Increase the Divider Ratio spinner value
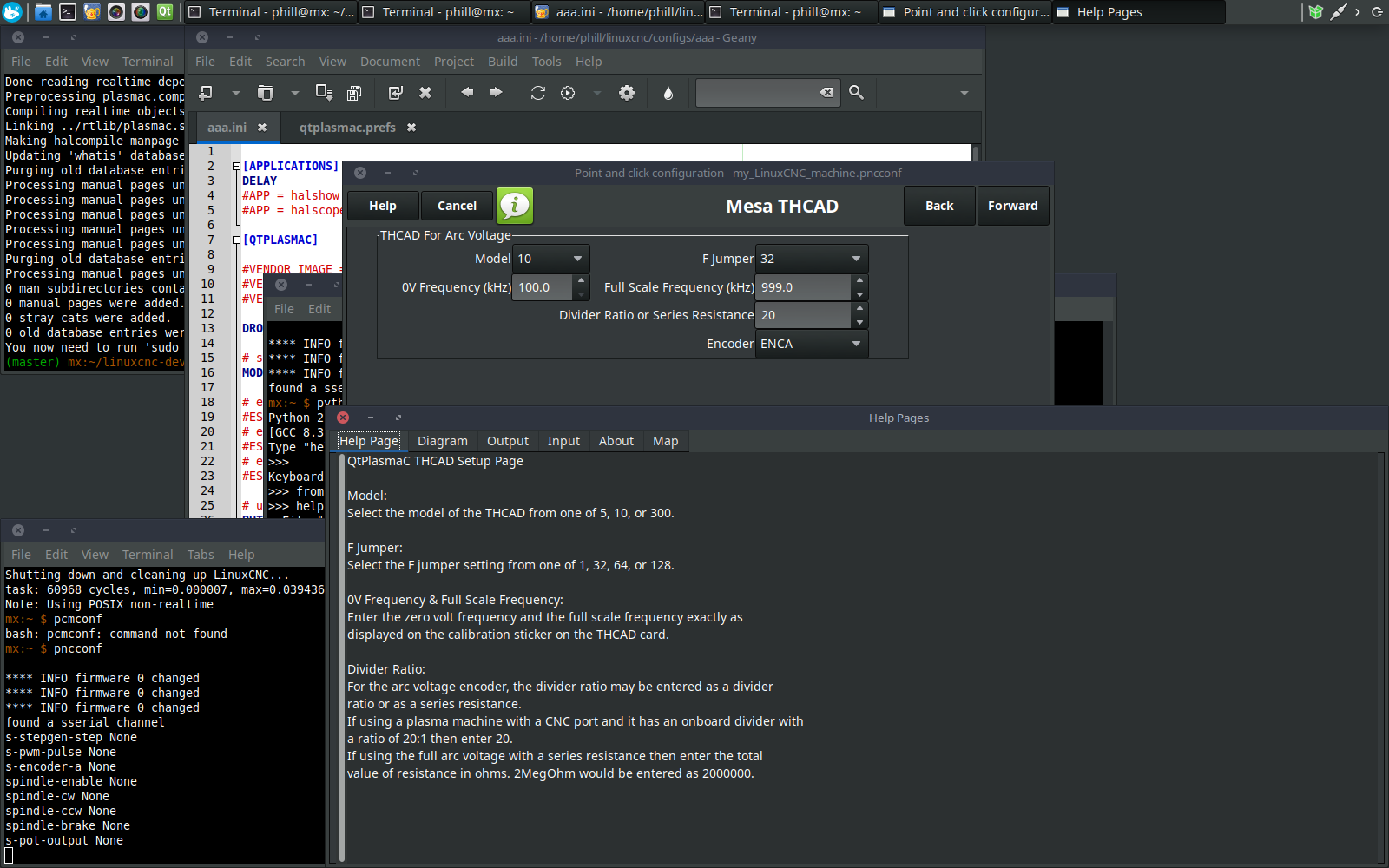The image size is (1389, 868). (x=859, y=308)
